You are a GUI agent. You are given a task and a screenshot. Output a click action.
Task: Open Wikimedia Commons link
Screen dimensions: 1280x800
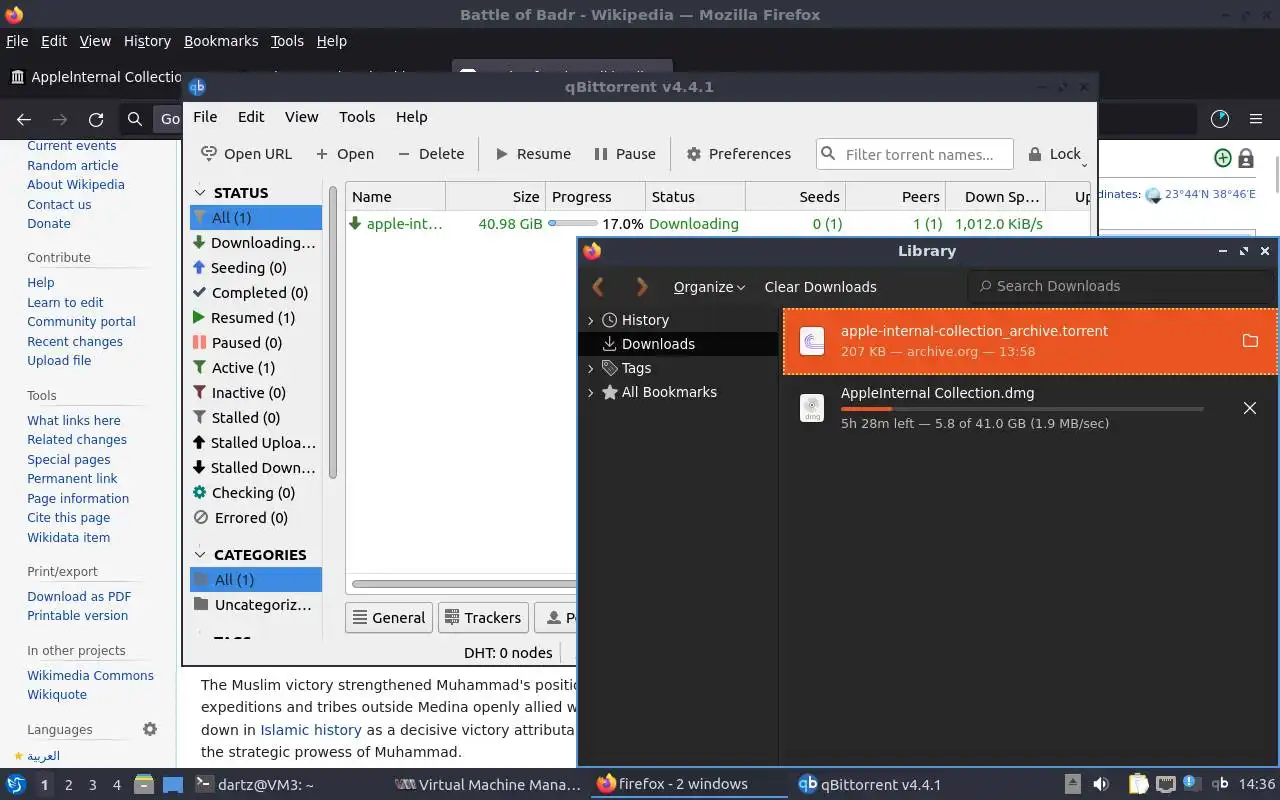point(90,675)
